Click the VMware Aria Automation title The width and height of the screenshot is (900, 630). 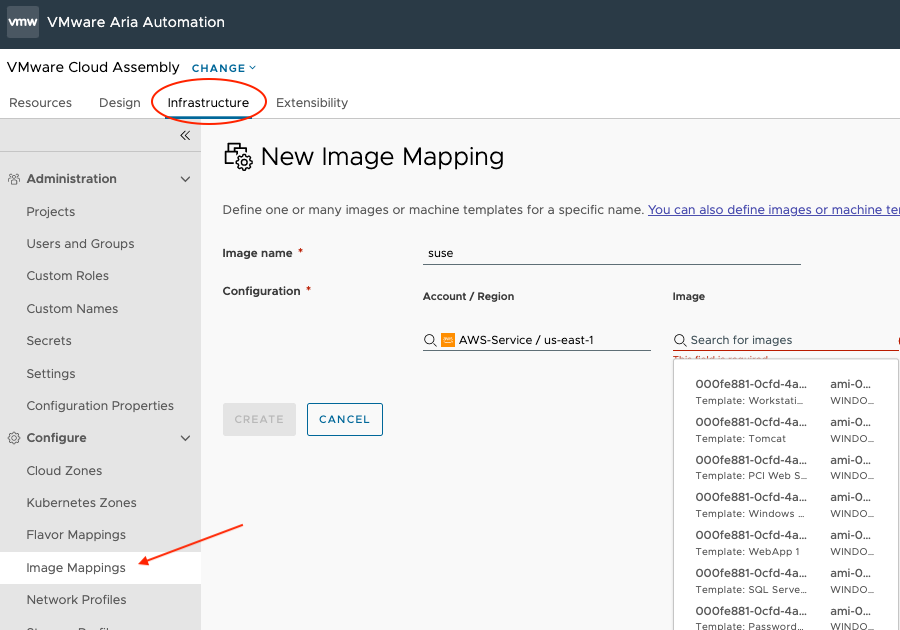pos(136,22)
